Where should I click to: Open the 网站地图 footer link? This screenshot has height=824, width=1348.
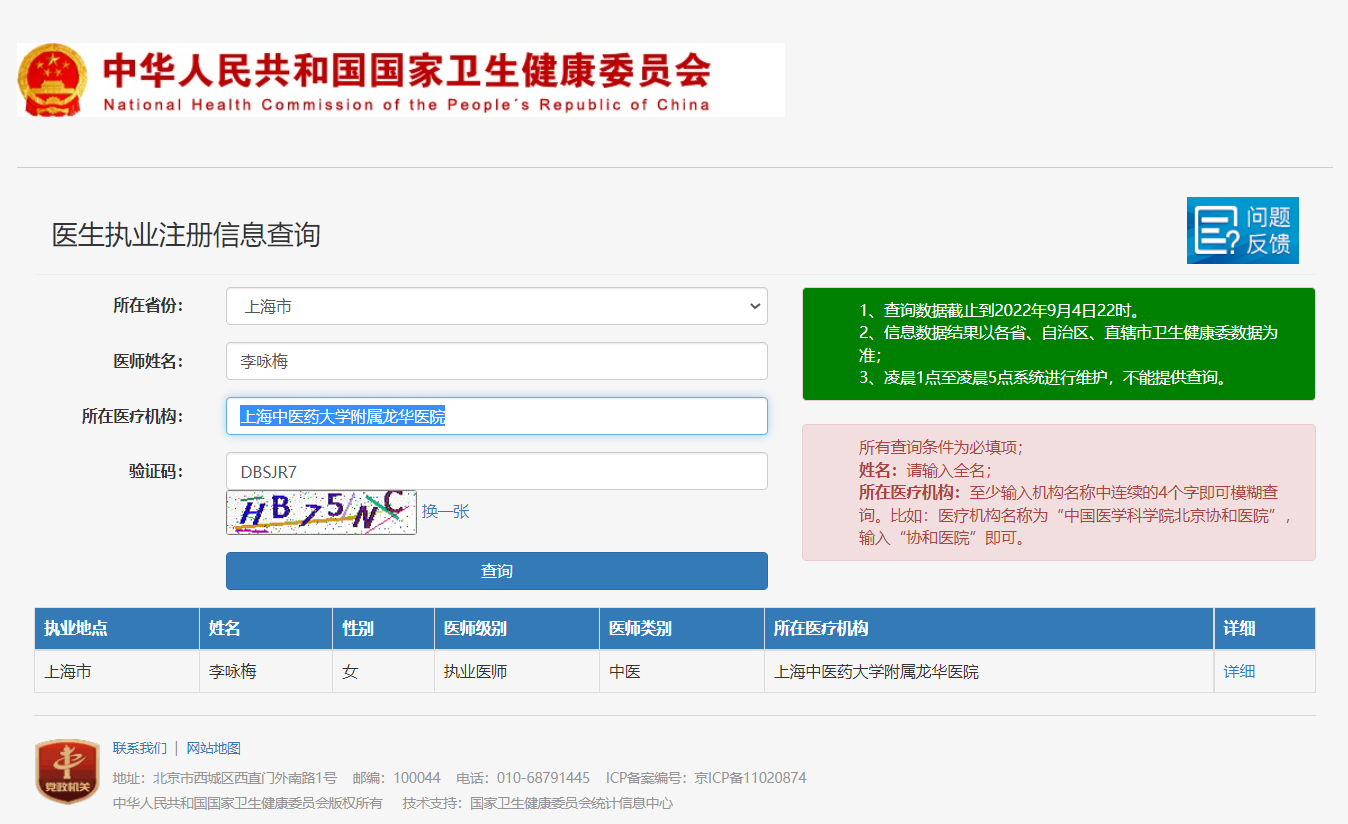pyautogui.click(x=214, y=748)
